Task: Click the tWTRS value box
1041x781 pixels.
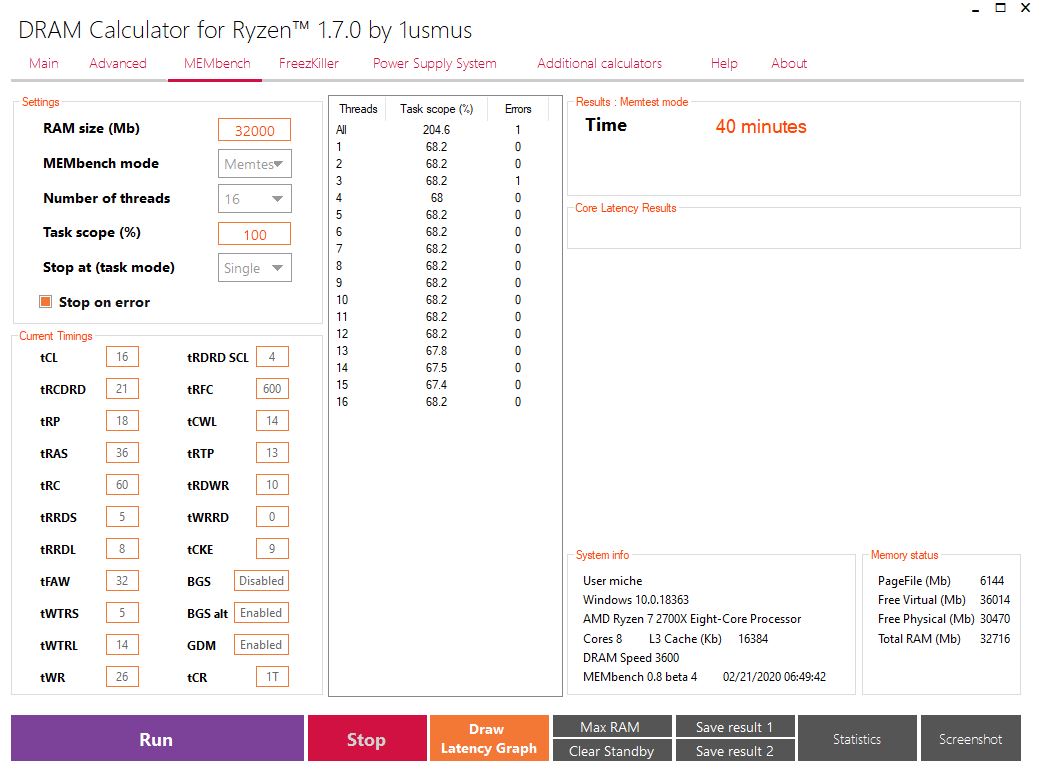Action: (x=122, y=612)
